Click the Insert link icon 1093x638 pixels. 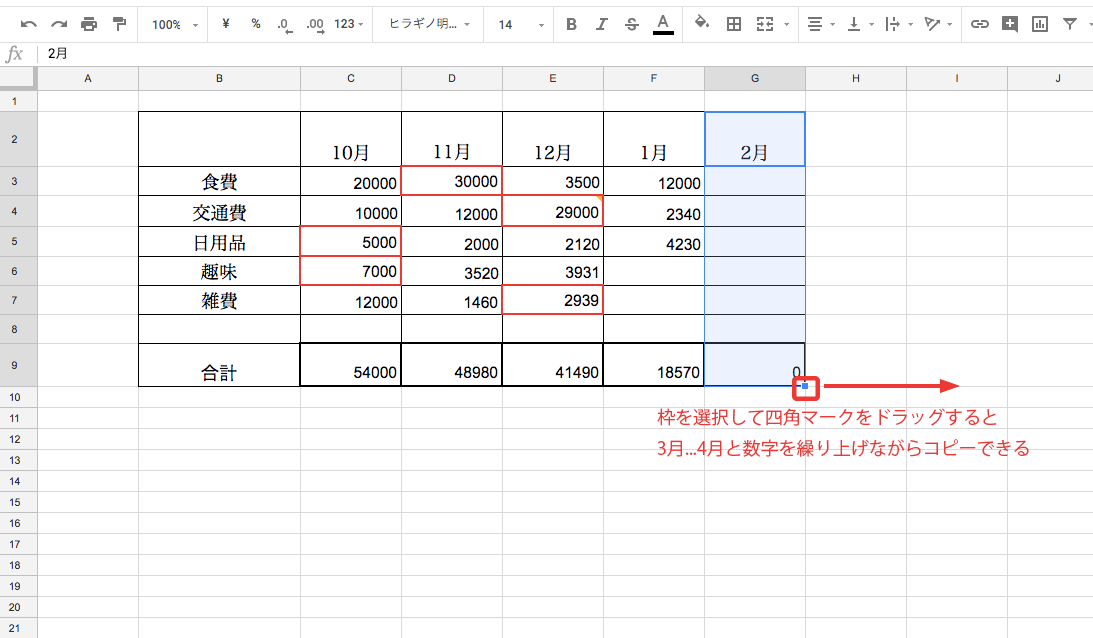tap(980, 24)
